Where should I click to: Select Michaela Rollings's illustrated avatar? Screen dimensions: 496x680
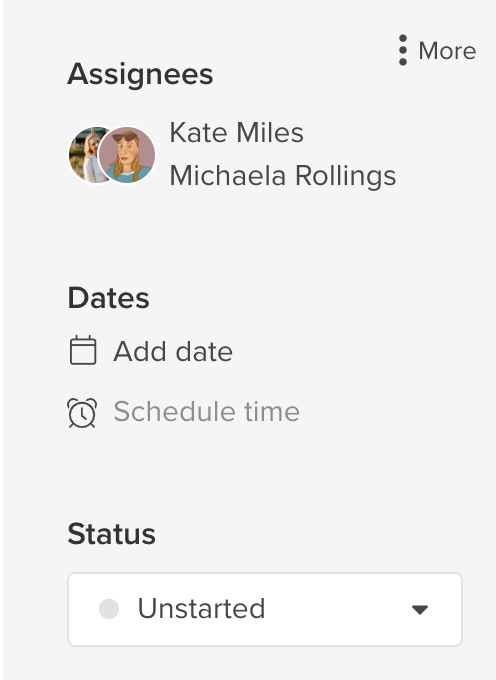click(x=127, y=154)
